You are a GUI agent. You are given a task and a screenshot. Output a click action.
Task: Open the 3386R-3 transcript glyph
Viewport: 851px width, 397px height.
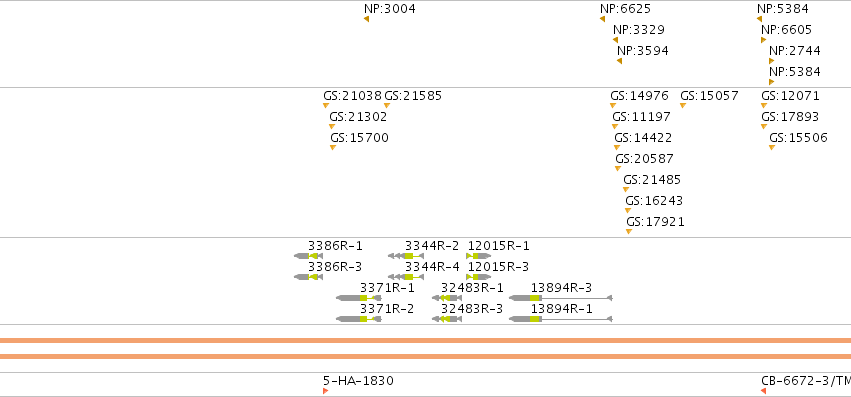pos(308,277)
